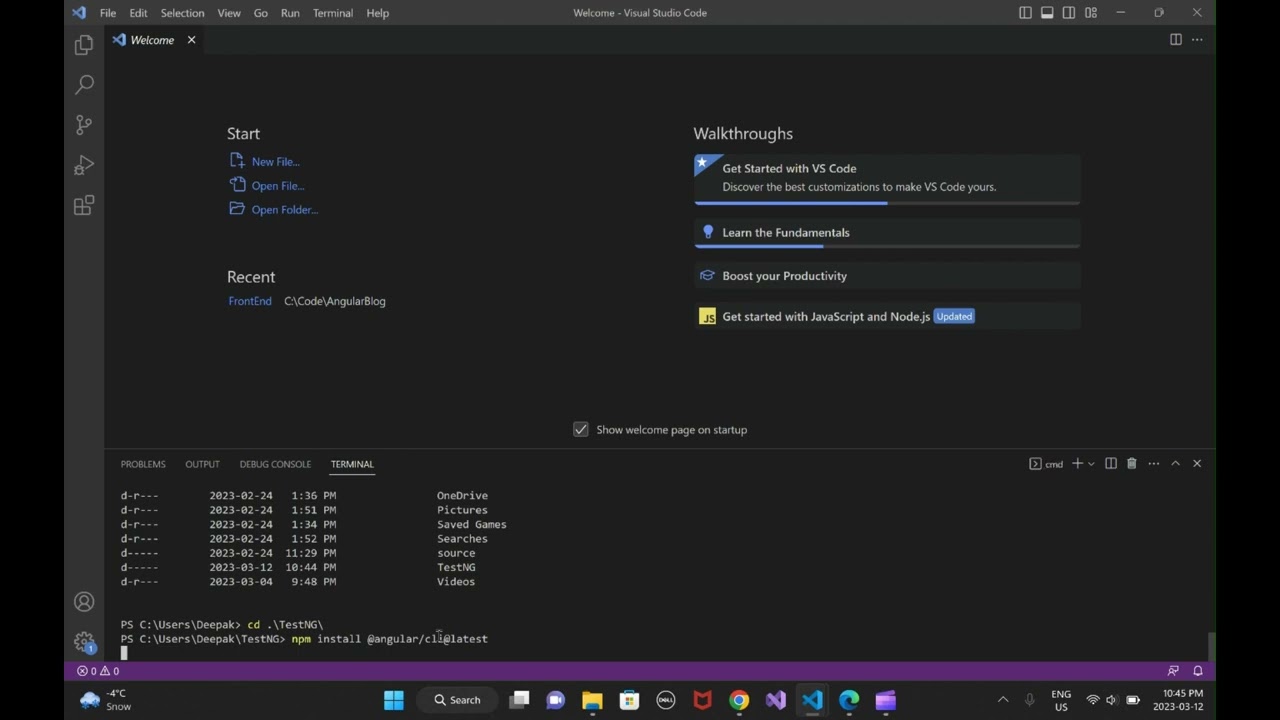
Task: Click the new terminal plus icon
Action: [1077, 464]
